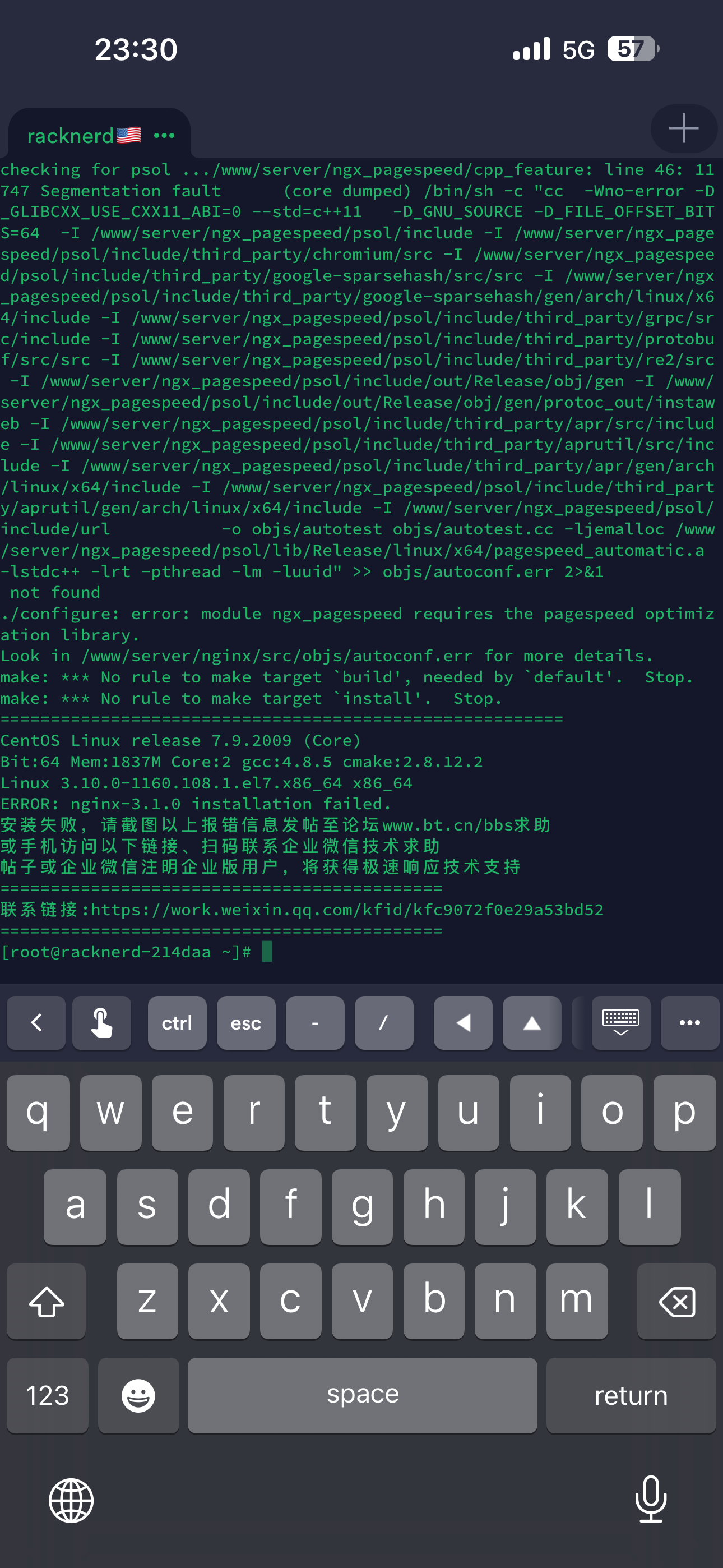Viewport: 723px width, 1568px height.
Task: Tap the w key
Action: (111, 1112)
